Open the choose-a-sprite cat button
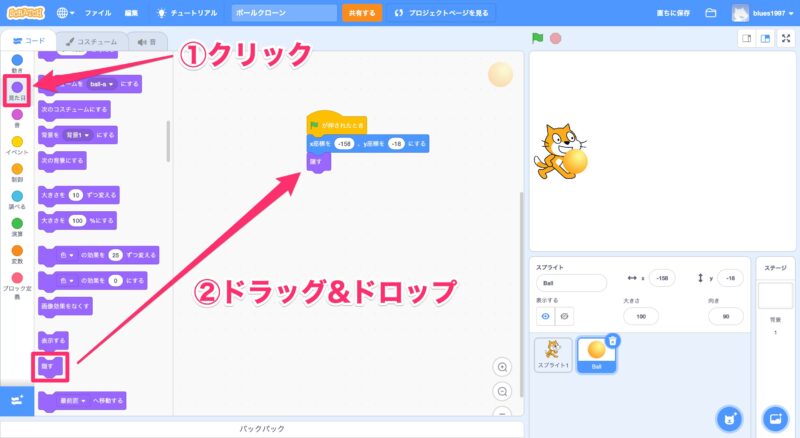 click(x=729, y=417)
